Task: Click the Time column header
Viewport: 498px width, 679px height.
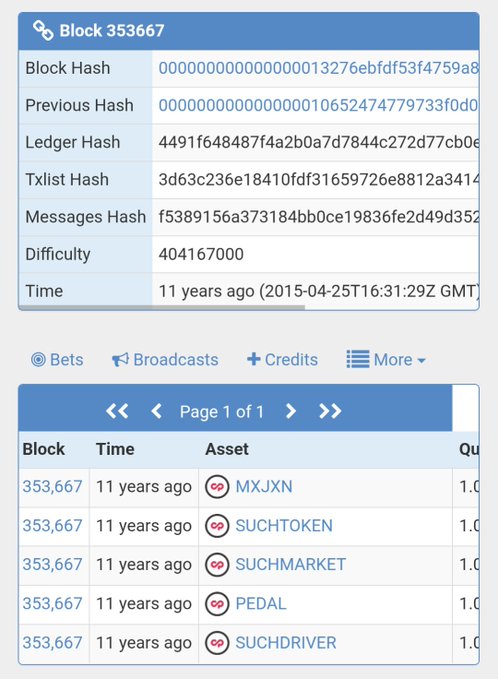Action: click(115, 449)
